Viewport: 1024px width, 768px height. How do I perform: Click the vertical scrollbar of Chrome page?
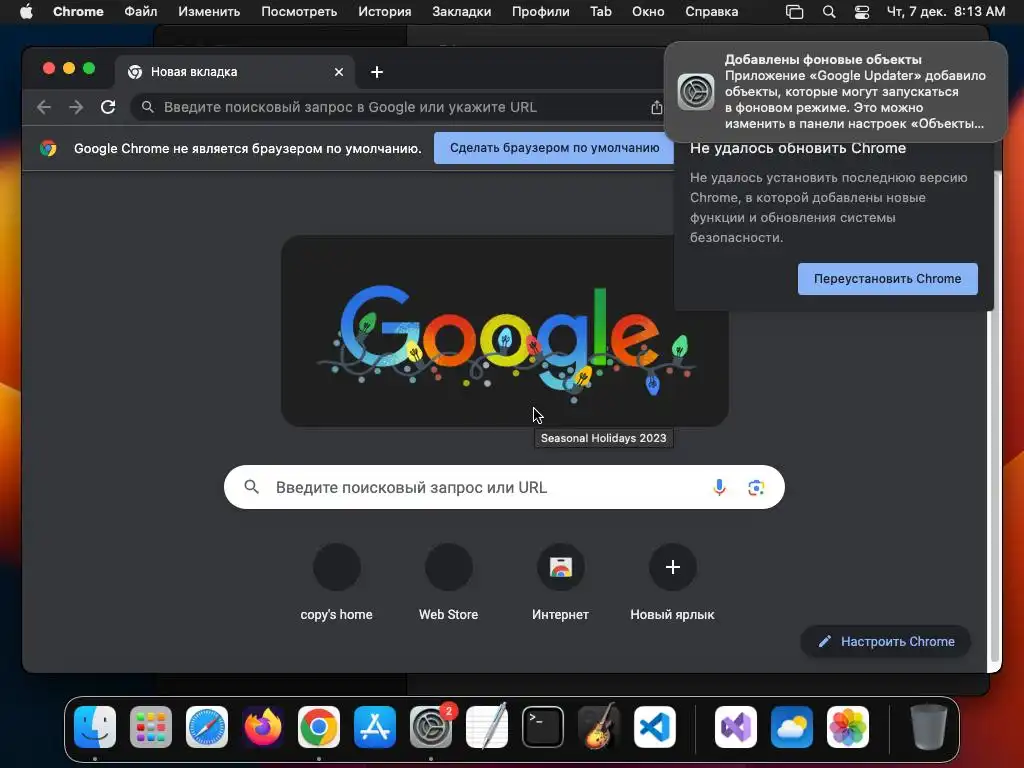point(995,418)
